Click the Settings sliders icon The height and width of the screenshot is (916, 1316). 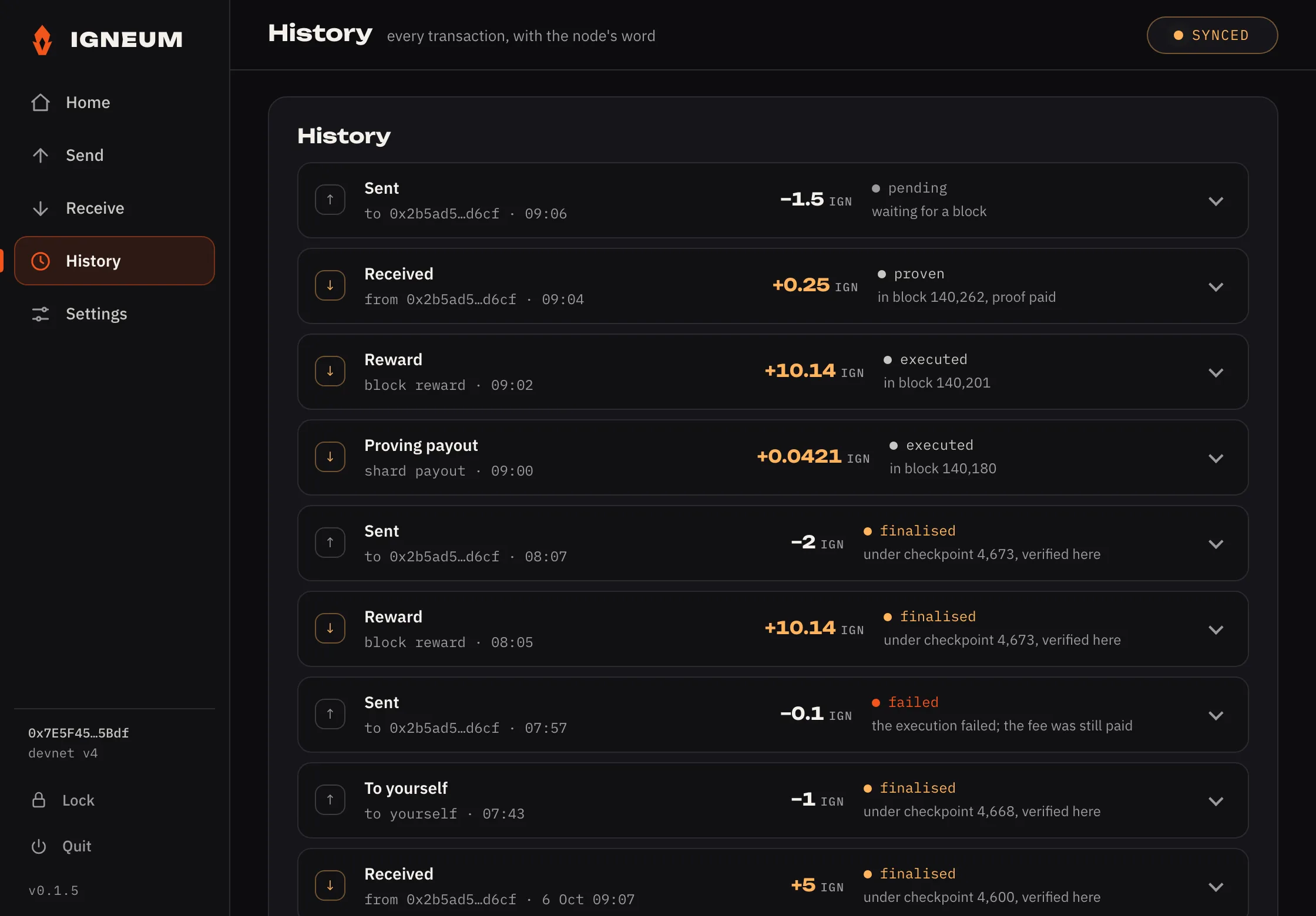pyautogui.click(x=41, y=314)
